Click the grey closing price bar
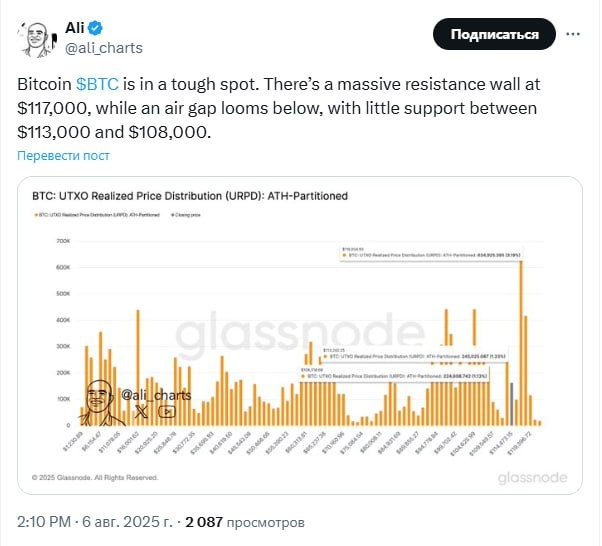This screenshot has width=602, height=546. (511, 402)
